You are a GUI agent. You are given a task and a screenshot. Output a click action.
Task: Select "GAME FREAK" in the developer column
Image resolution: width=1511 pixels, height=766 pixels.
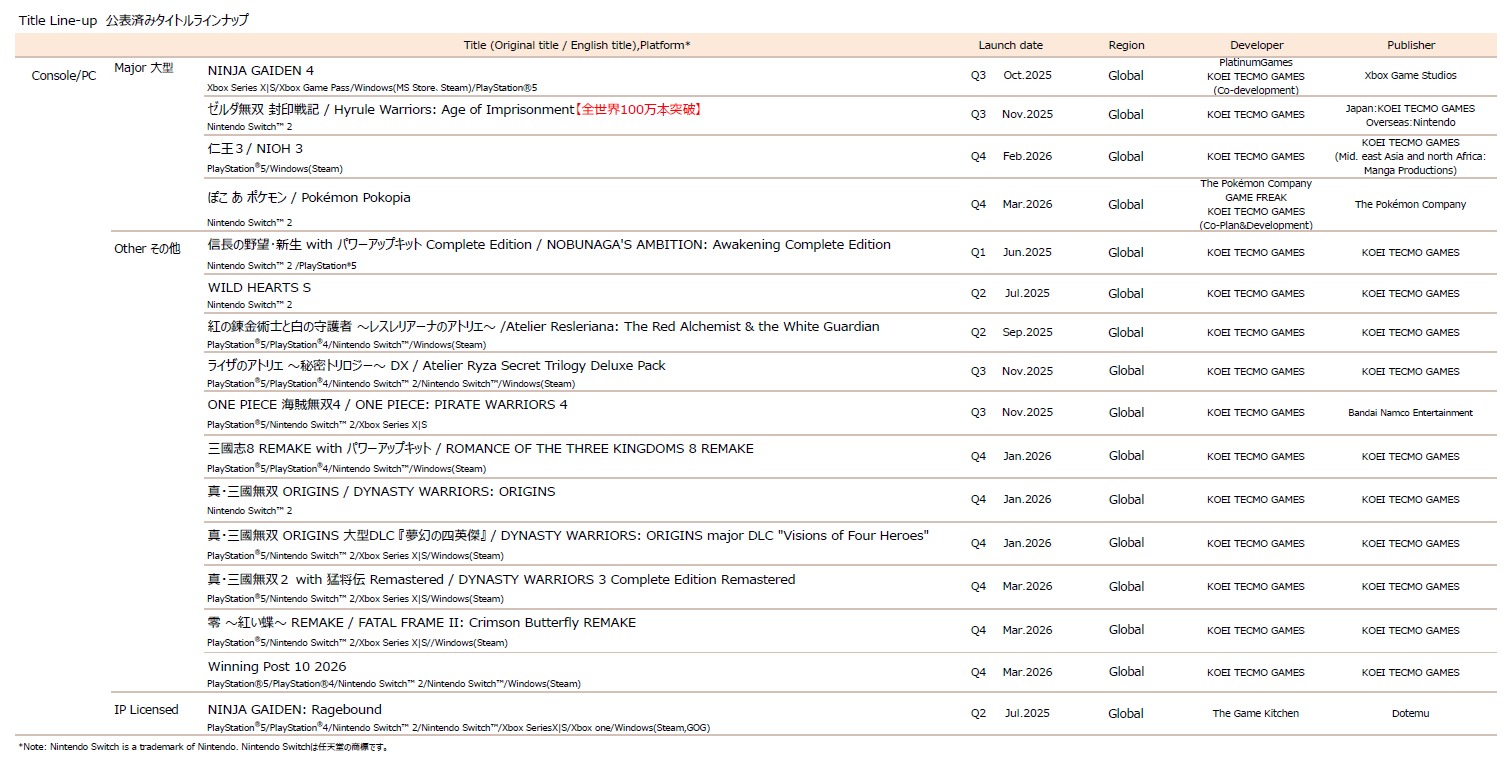click(x=1256, y=198)
